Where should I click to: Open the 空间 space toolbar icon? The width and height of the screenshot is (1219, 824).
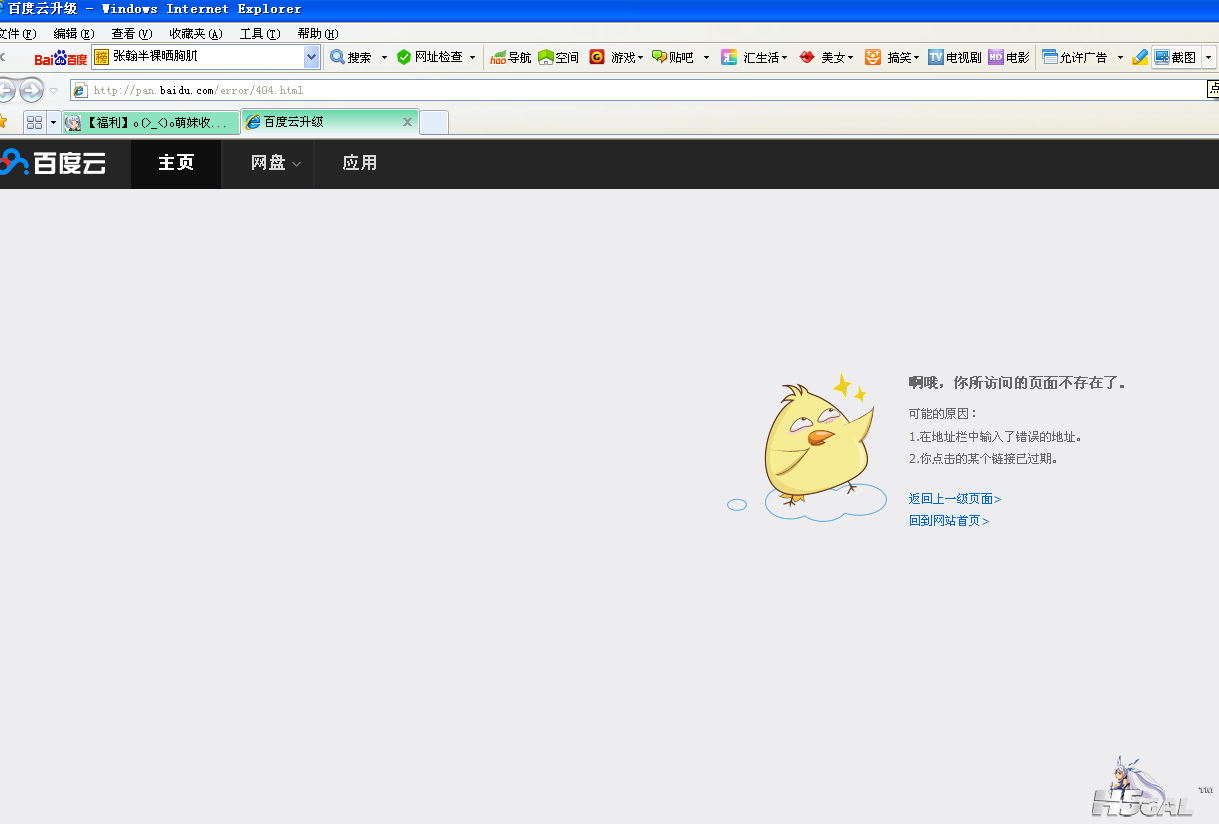558,58
